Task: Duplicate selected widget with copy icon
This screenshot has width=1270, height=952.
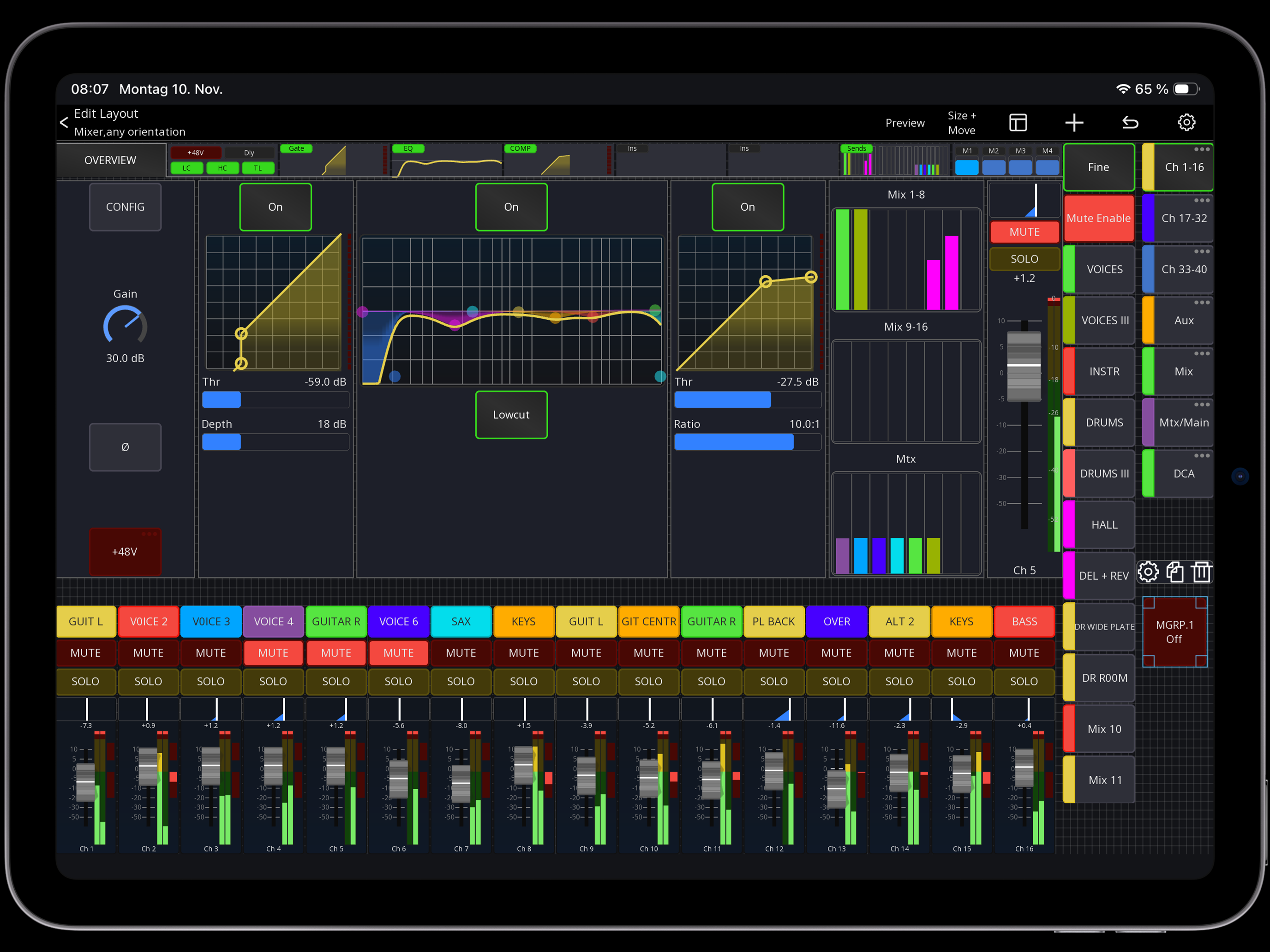Action: [1174, 571]
